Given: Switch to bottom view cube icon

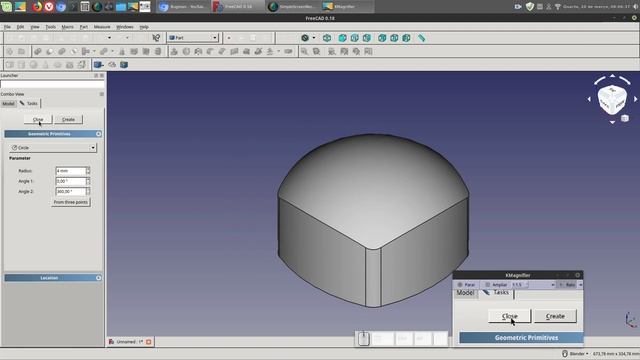Looking at the screenshot, I should pyautogui.click(x=394, y=38).
